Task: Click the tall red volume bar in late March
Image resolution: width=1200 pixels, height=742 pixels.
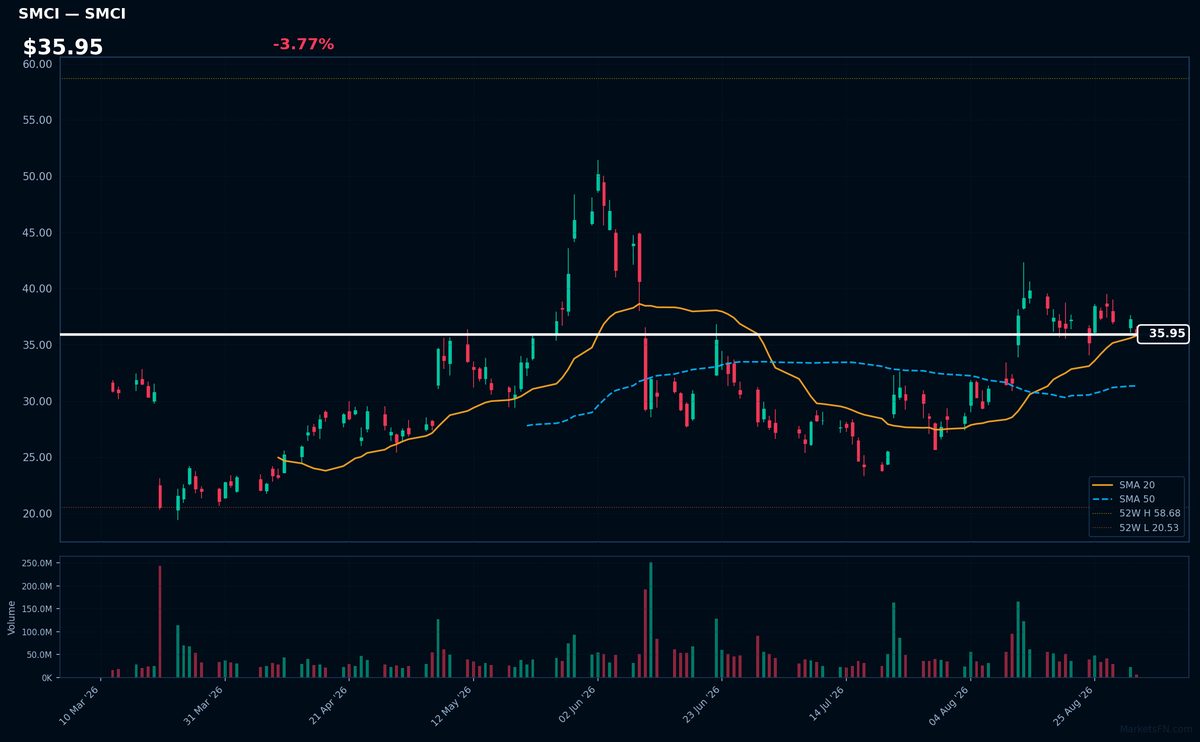Action: (x=160, y=622)
